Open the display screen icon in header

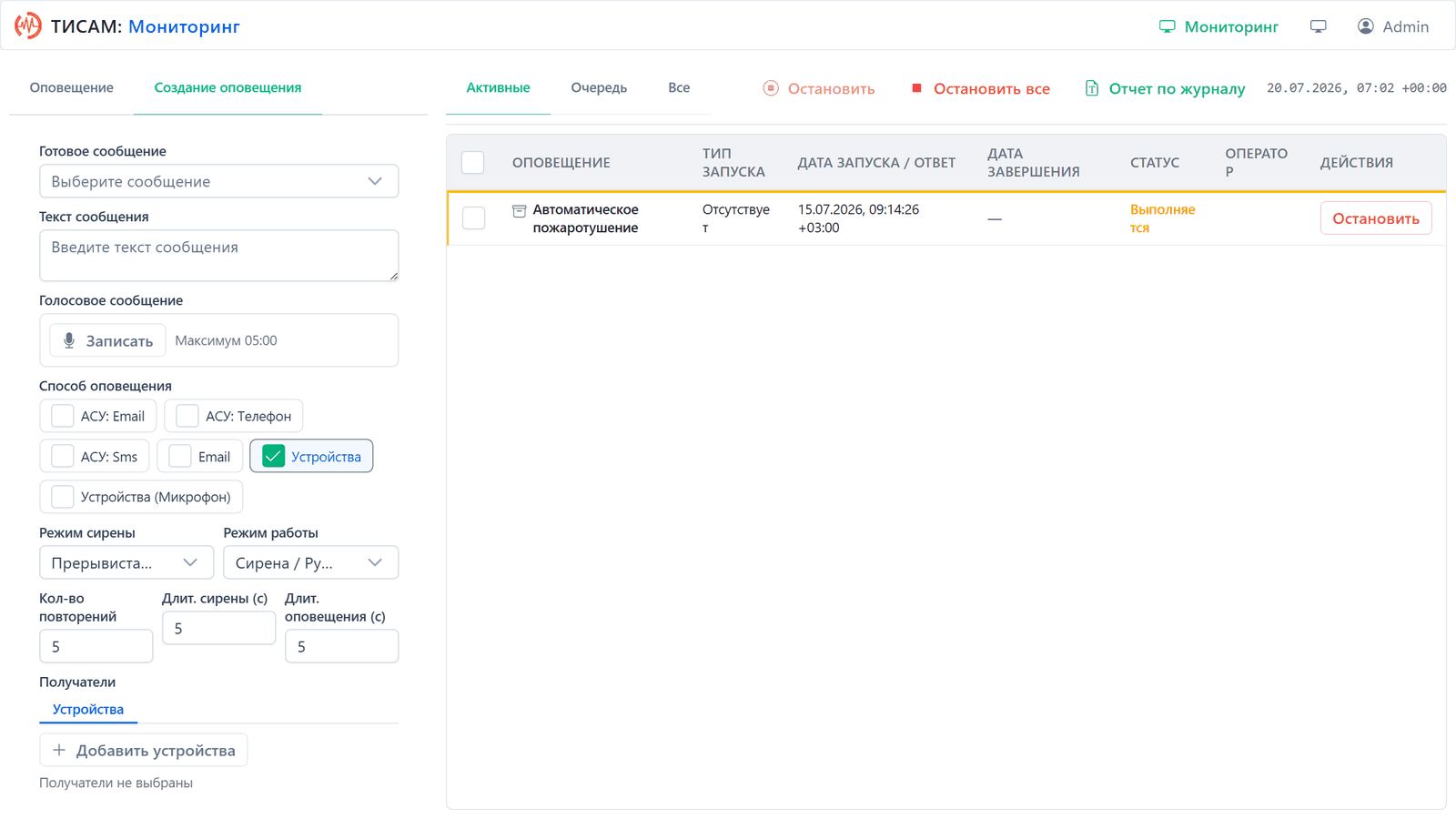1318,26
